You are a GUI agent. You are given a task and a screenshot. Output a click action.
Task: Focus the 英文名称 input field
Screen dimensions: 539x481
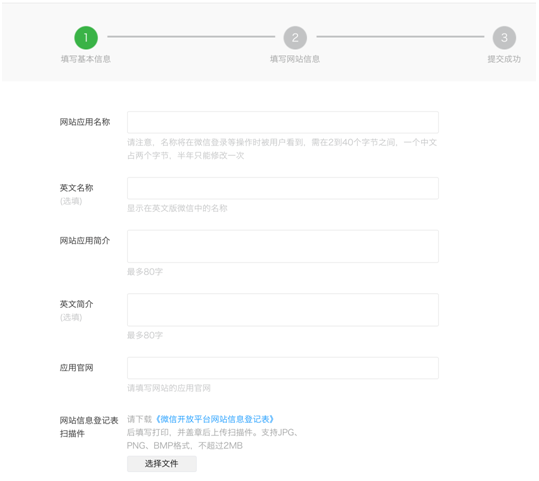click(x=283, y=188)
